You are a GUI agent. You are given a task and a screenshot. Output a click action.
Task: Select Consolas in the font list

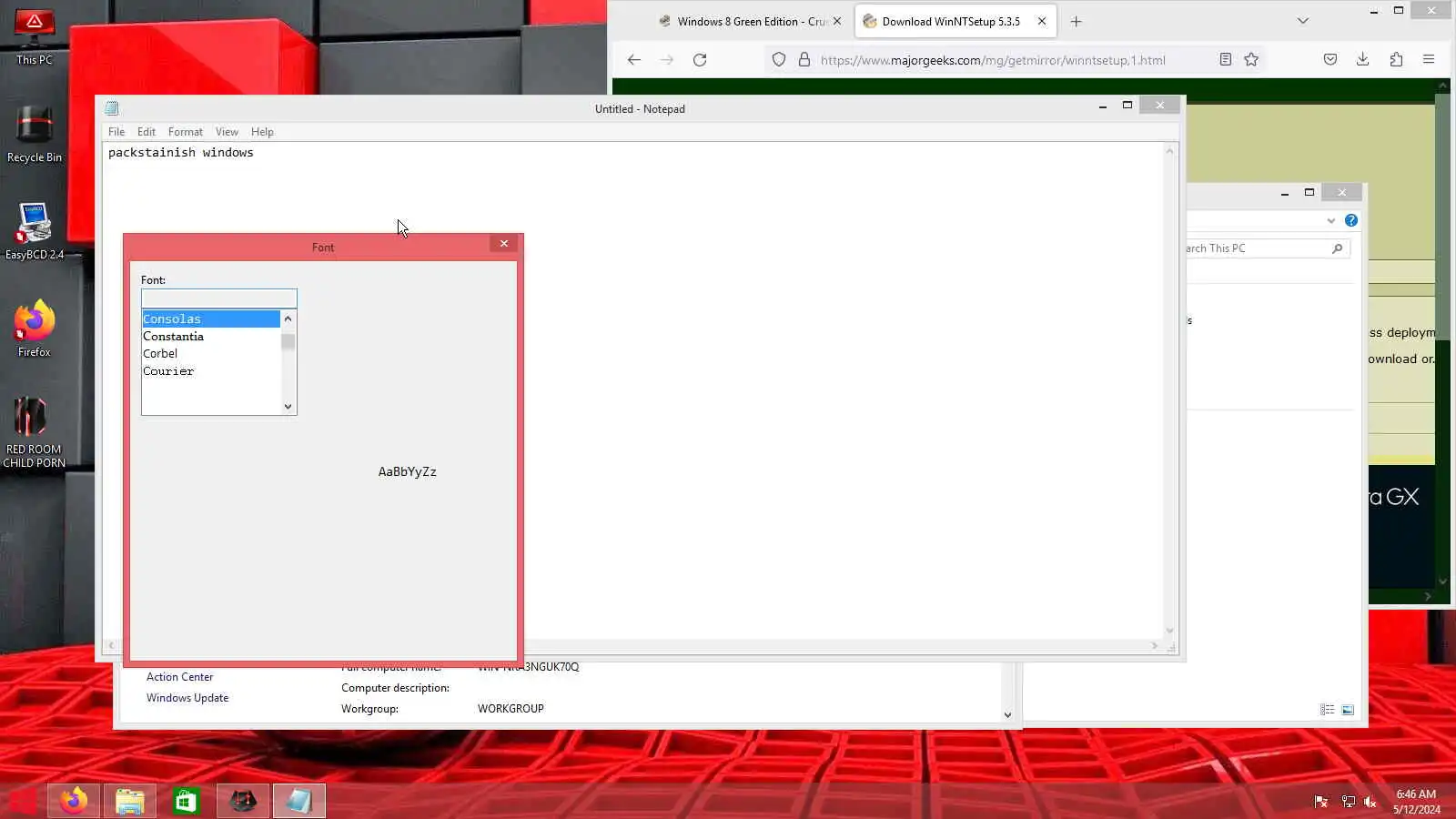click(x=211, y=319)
